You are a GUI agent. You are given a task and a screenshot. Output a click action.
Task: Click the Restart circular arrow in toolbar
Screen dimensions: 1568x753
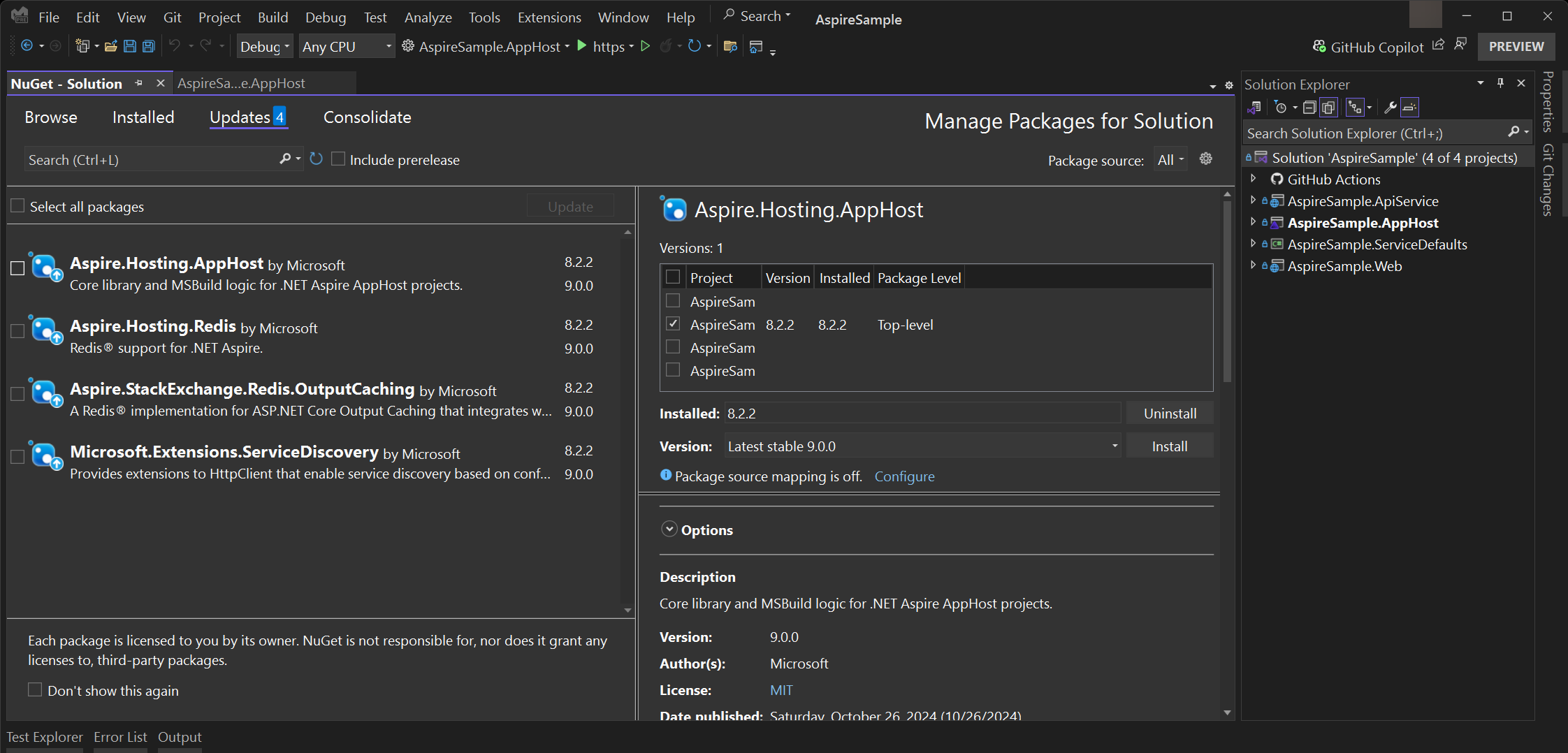[694, 46]
